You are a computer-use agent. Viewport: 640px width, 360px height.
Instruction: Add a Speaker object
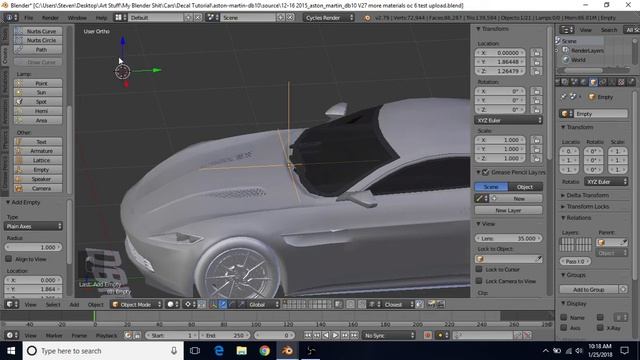(38, 179)
